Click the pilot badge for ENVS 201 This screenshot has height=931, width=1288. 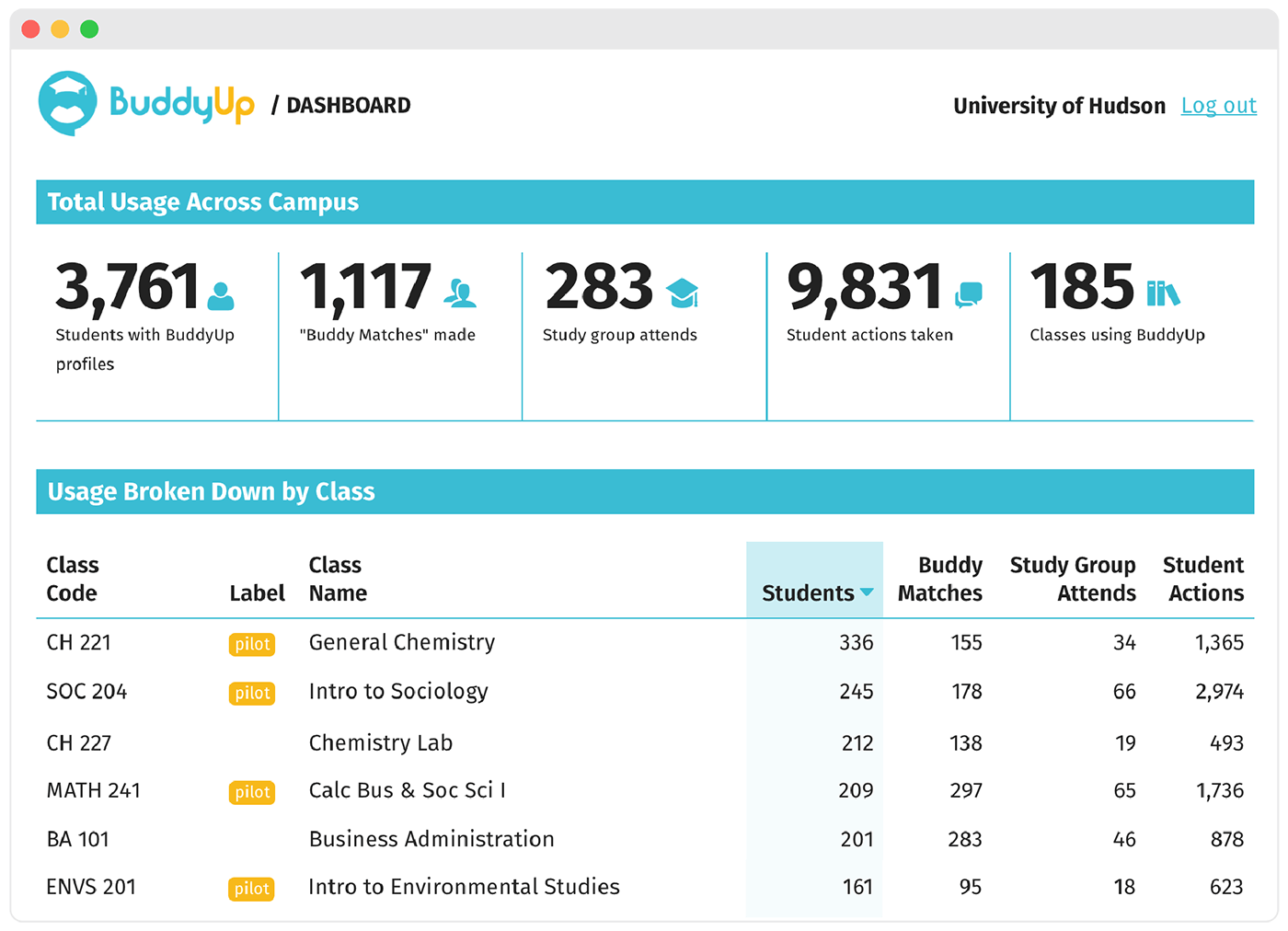[x=252, y=889]
